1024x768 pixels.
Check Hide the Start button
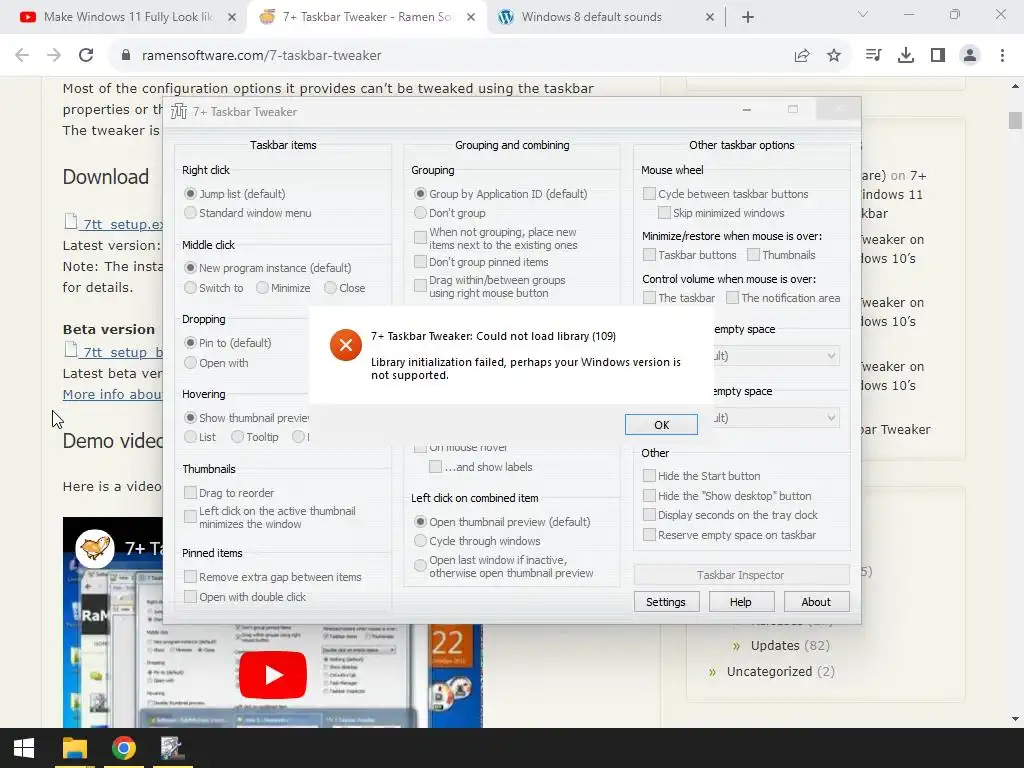pyautogui.click(x=649, y=475)
